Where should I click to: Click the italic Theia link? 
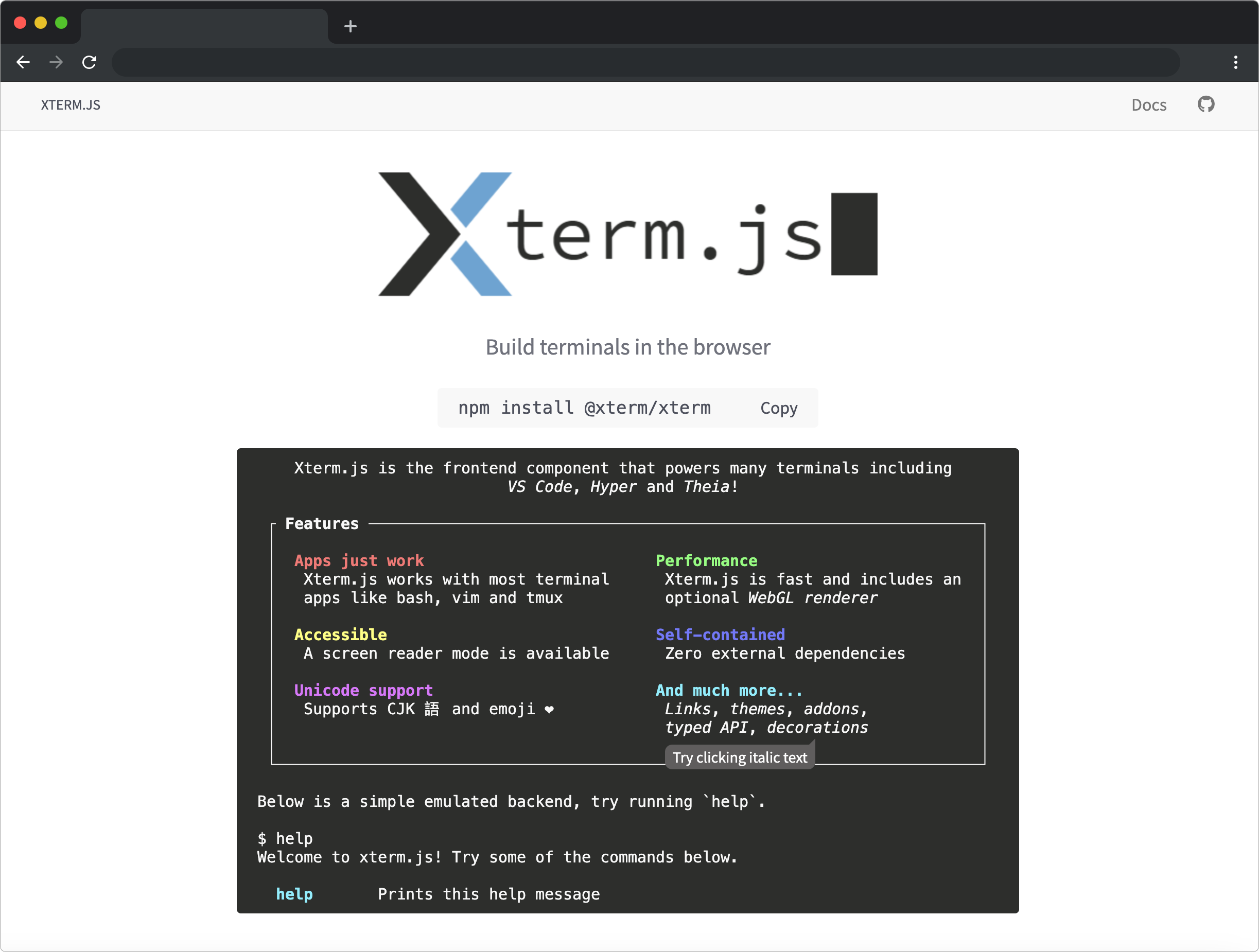(706, 486)
